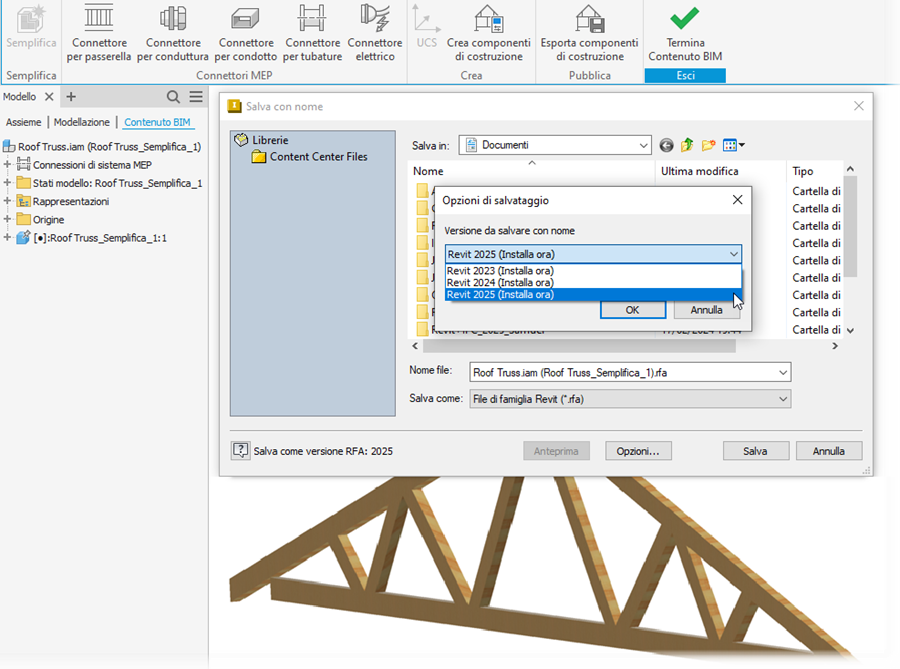The image size is (900, 669).
Task: Click the file list horizontal scrollbar thumb
Action: point(579,346)
